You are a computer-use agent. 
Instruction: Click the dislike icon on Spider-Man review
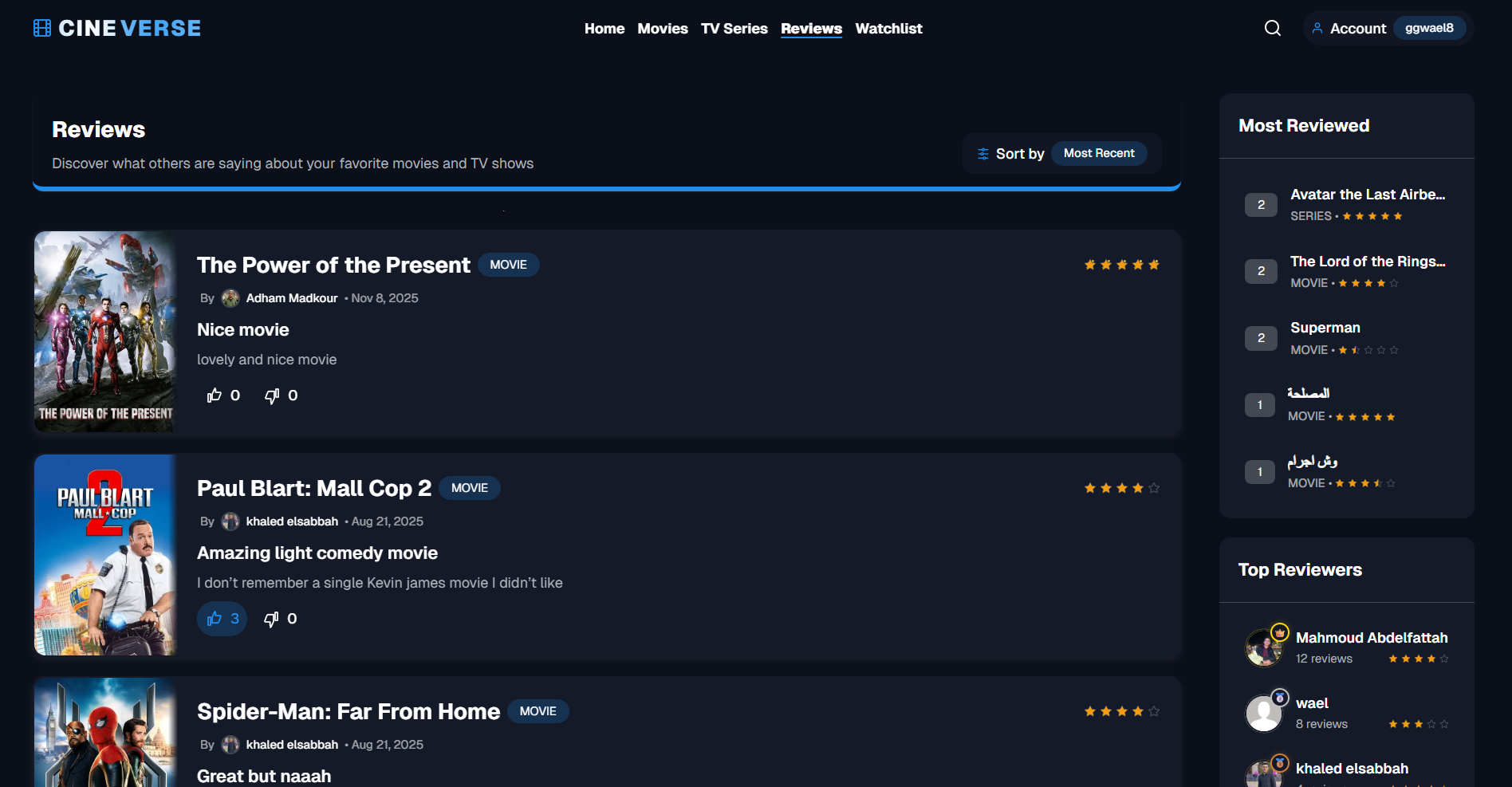(x=271, y=785)
